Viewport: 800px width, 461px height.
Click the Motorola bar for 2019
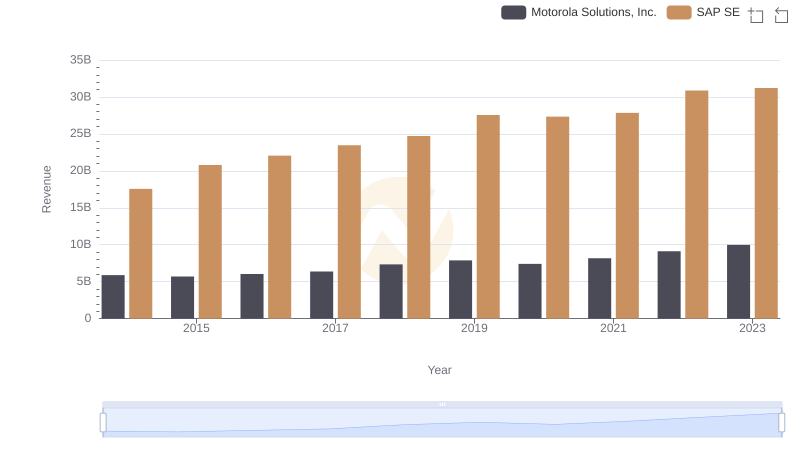(461, 290)
